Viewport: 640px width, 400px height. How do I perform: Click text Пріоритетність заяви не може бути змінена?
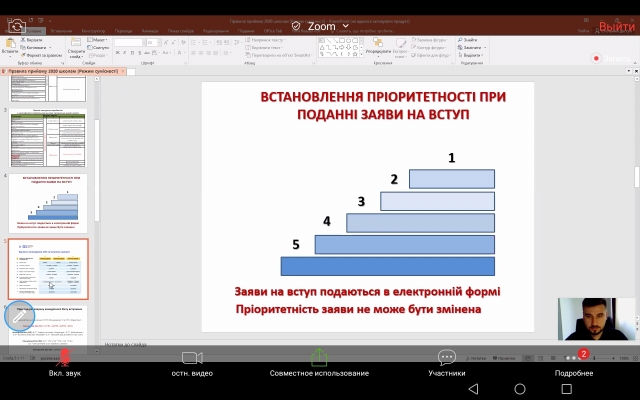click(358, 309)
